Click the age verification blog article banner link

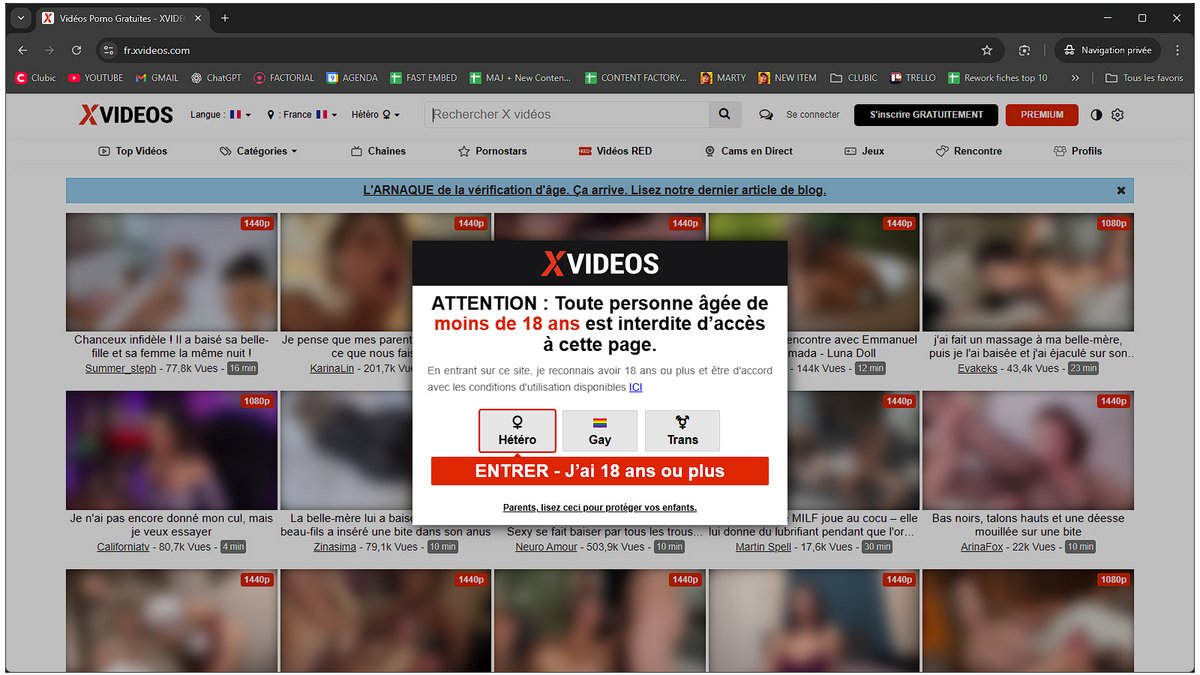(x=594, y=190)
